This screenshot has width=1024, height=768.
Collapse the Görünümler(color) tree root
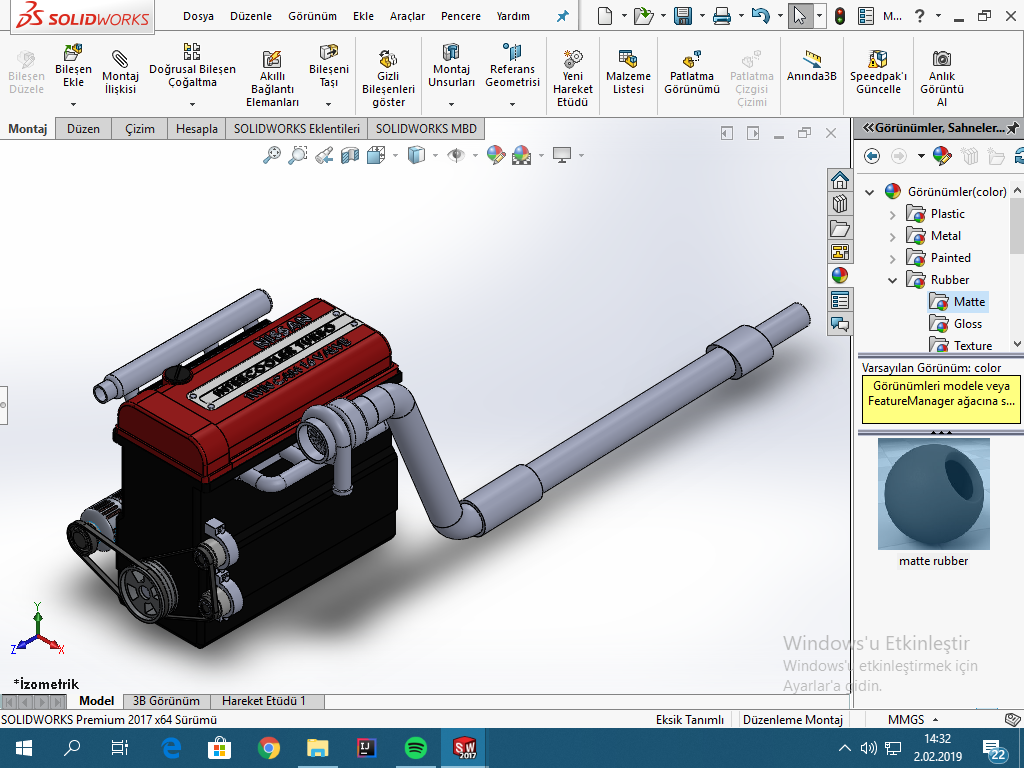tap(869, 192)
